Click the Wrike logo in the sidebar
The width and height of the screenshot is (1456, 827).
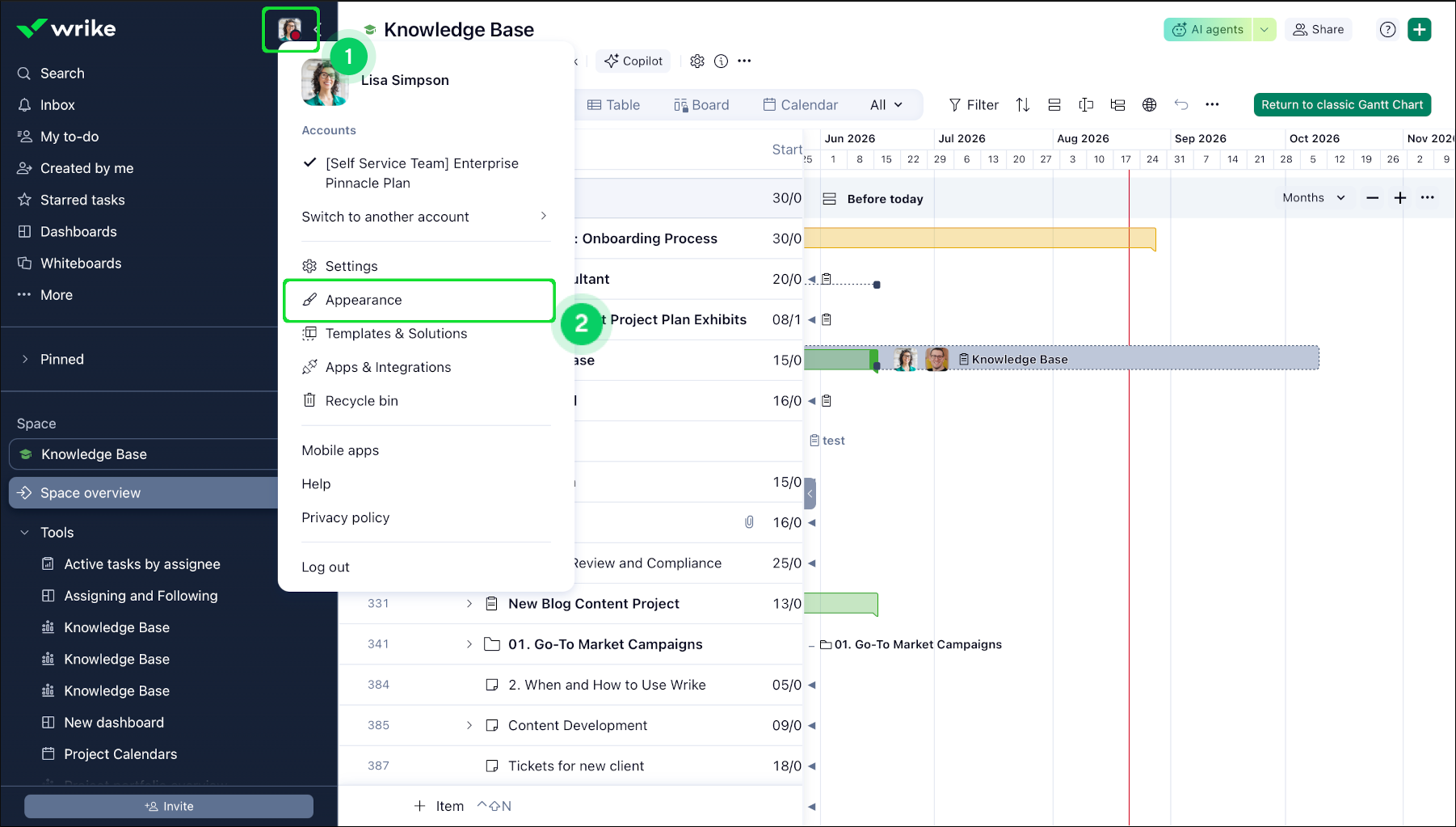click(66, 29)
